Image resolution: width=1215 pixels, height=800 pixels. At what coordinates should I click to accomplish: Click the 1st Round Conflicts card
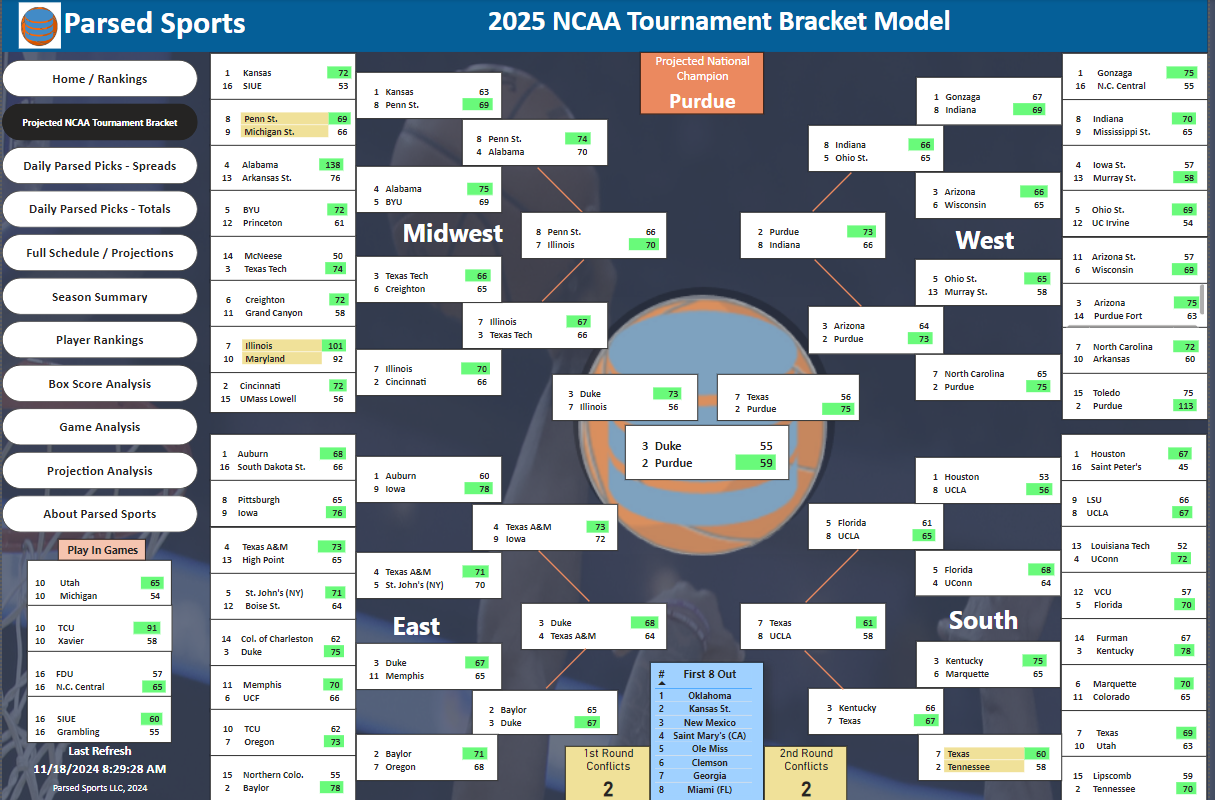(x=608, y=773)
